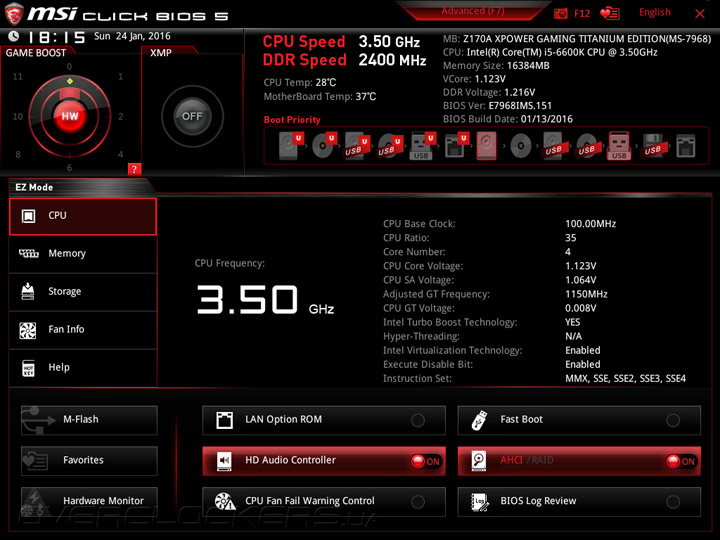Click the Intel Virtualization Technology Enabled value
The height and width of the screenshot is (540, 720).
pos(583,350)
